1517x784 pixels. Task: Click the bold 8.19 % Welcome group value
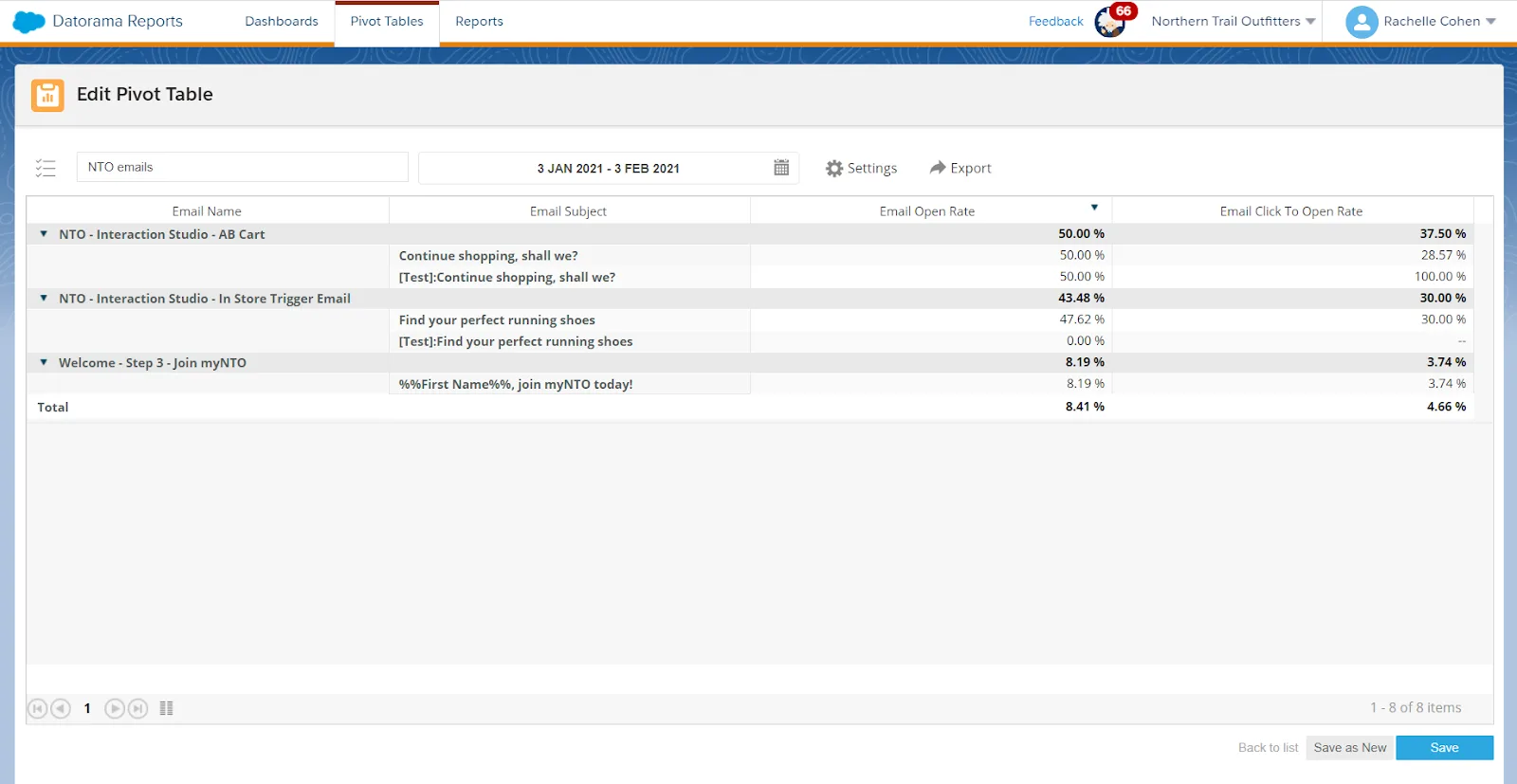click(1085, 362)
